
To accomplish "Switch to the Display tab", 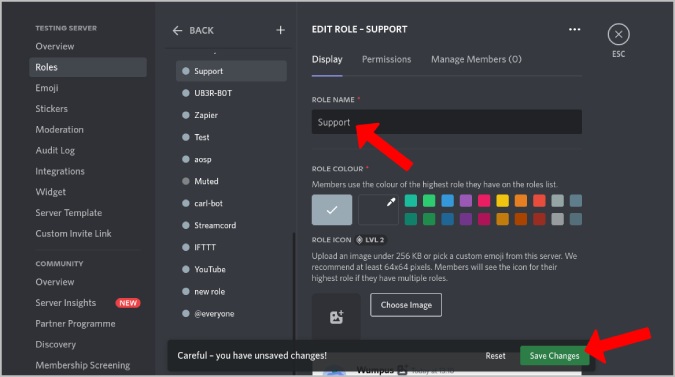I will [327, 59].
